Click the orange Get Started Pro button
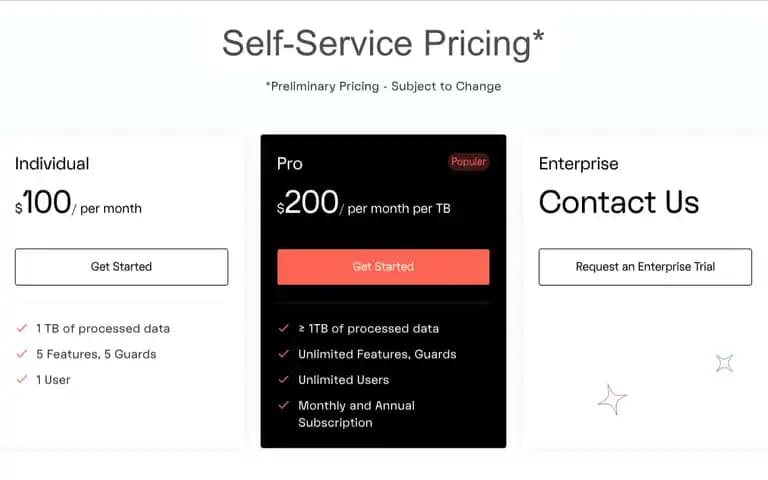 (383, 267)
